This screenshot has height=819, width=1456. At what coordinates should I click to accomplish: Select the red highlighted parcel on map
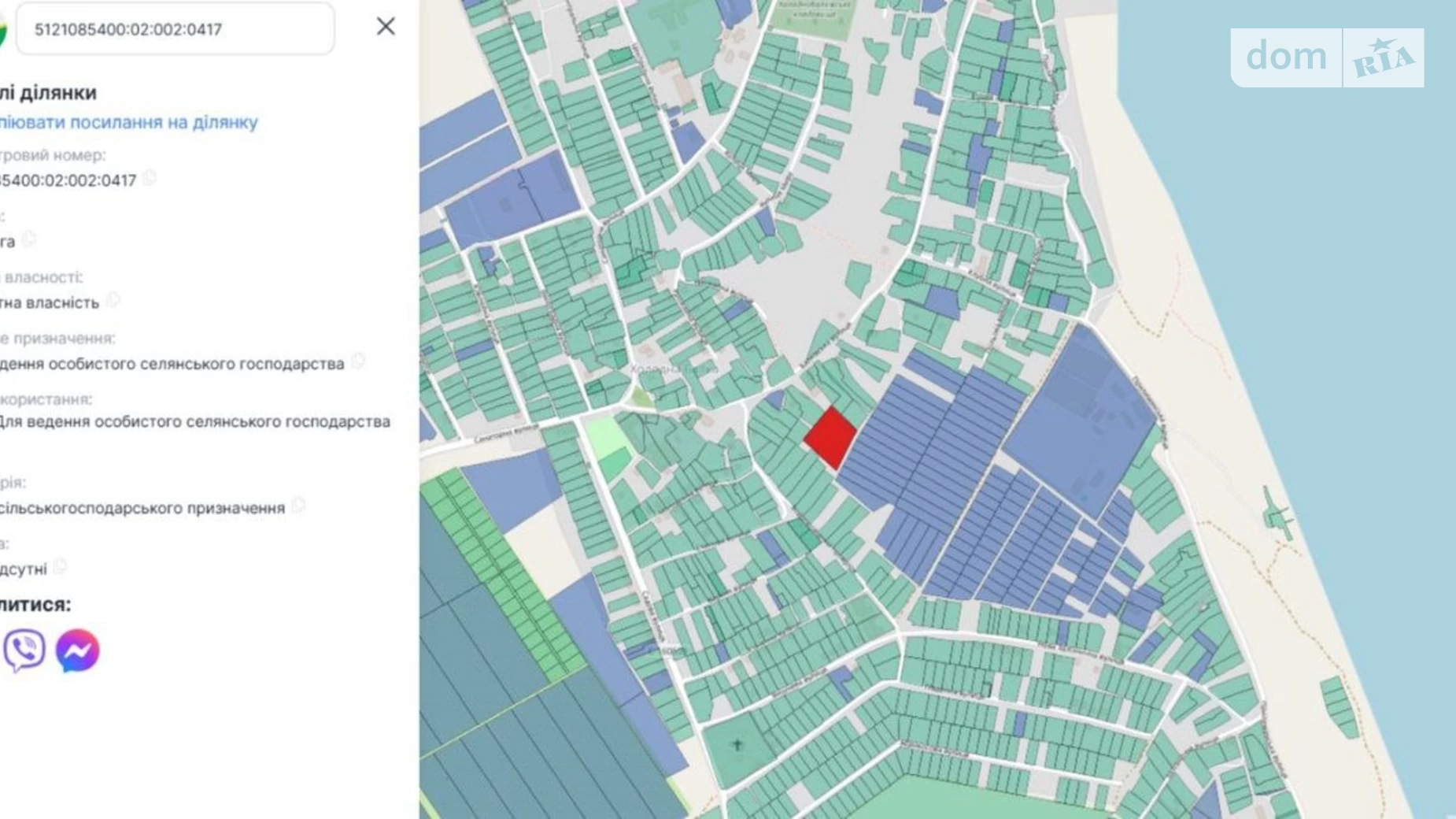coord(830,438)
